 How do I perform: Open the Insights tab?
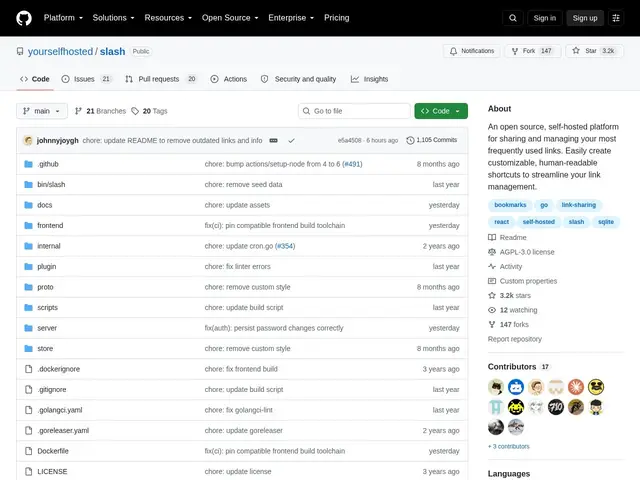point(369,79)
